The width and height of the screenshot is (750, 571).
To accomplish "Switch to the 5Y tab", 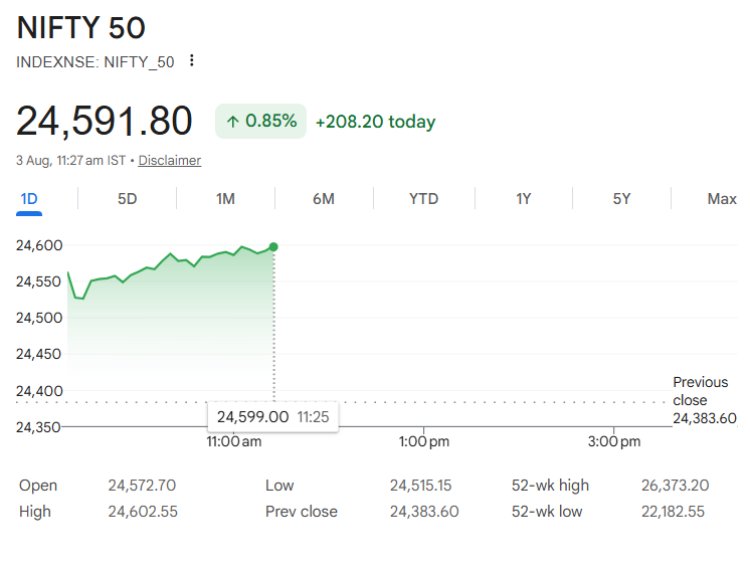I will coord(622,199).
